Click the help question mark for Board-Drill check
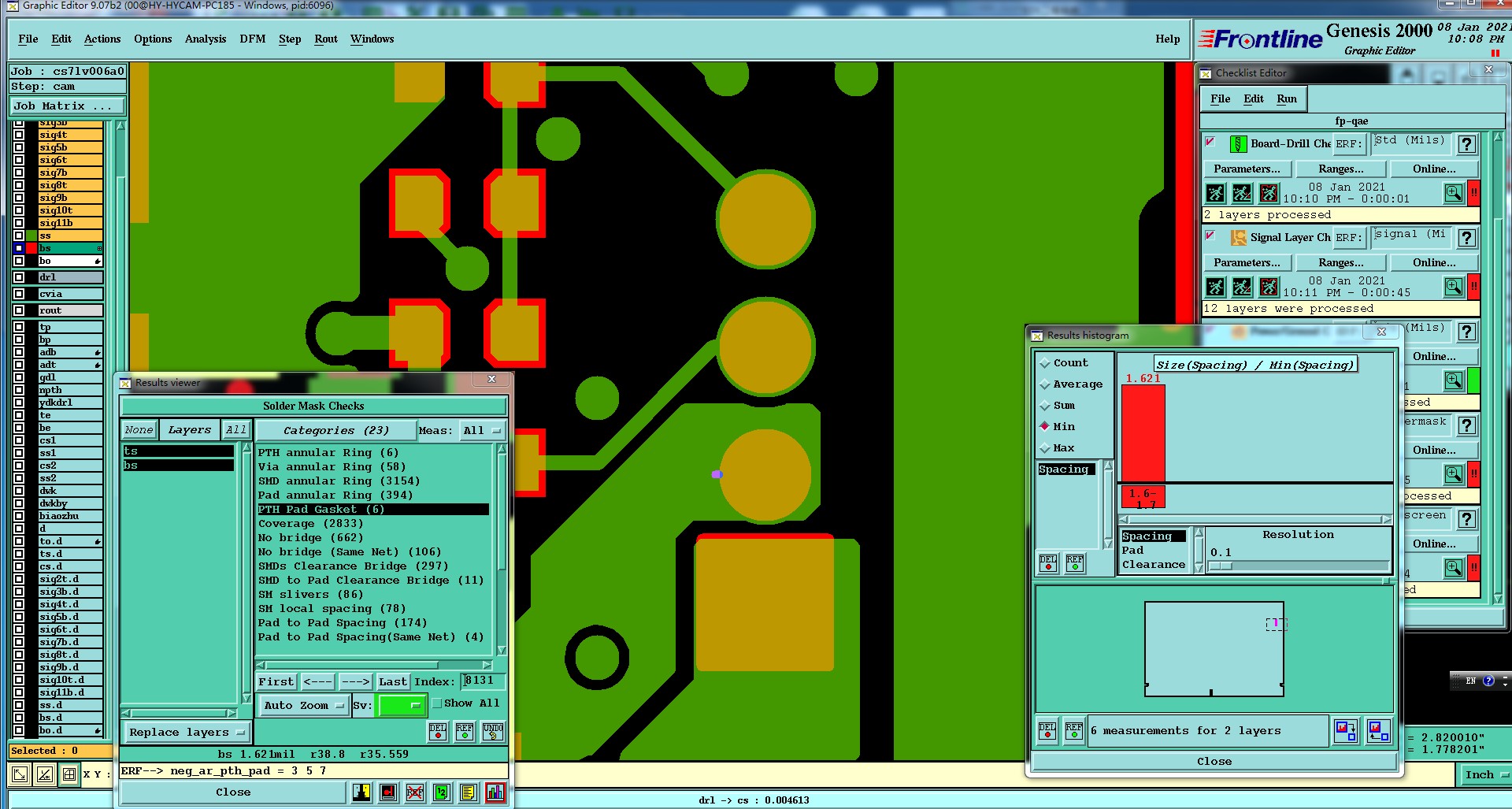This screenshot has width=1512, height=809. pyautogui.click(x=1466, y=144)
